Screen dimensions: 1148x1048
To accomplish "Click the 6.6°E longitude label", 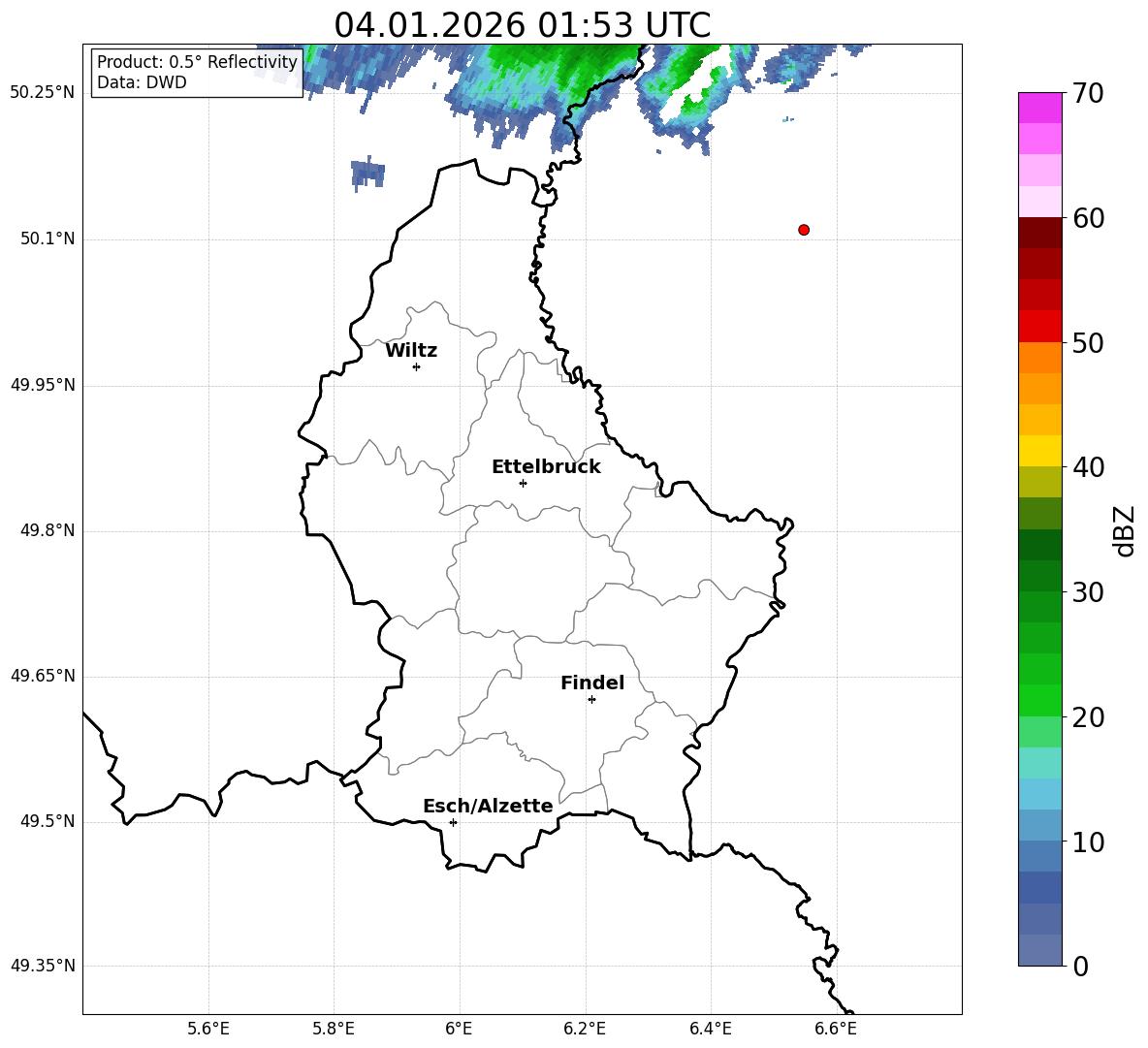I will (836, 1029).
